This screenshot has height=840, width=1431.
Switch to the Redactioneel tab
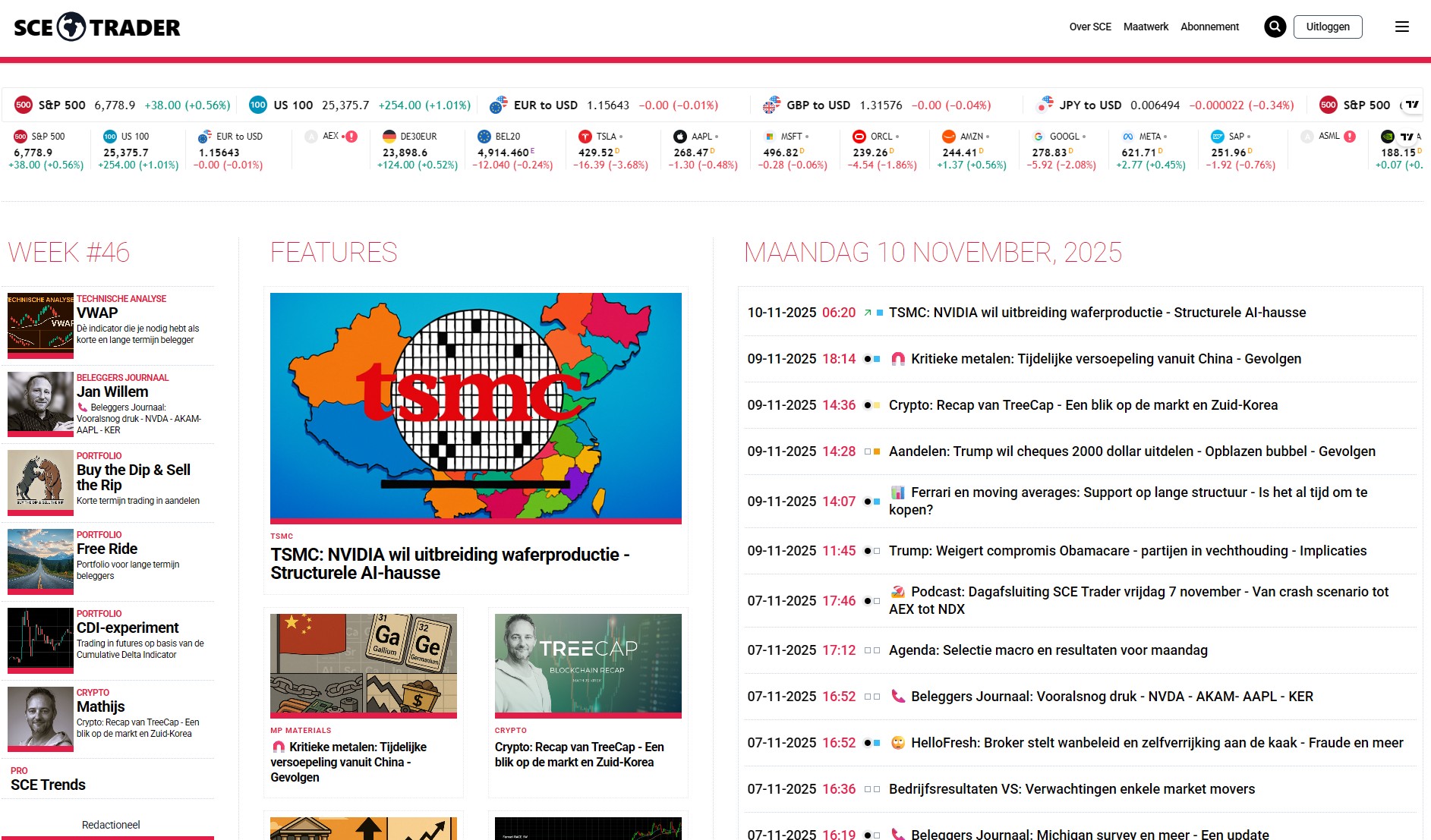click(111, 825)
